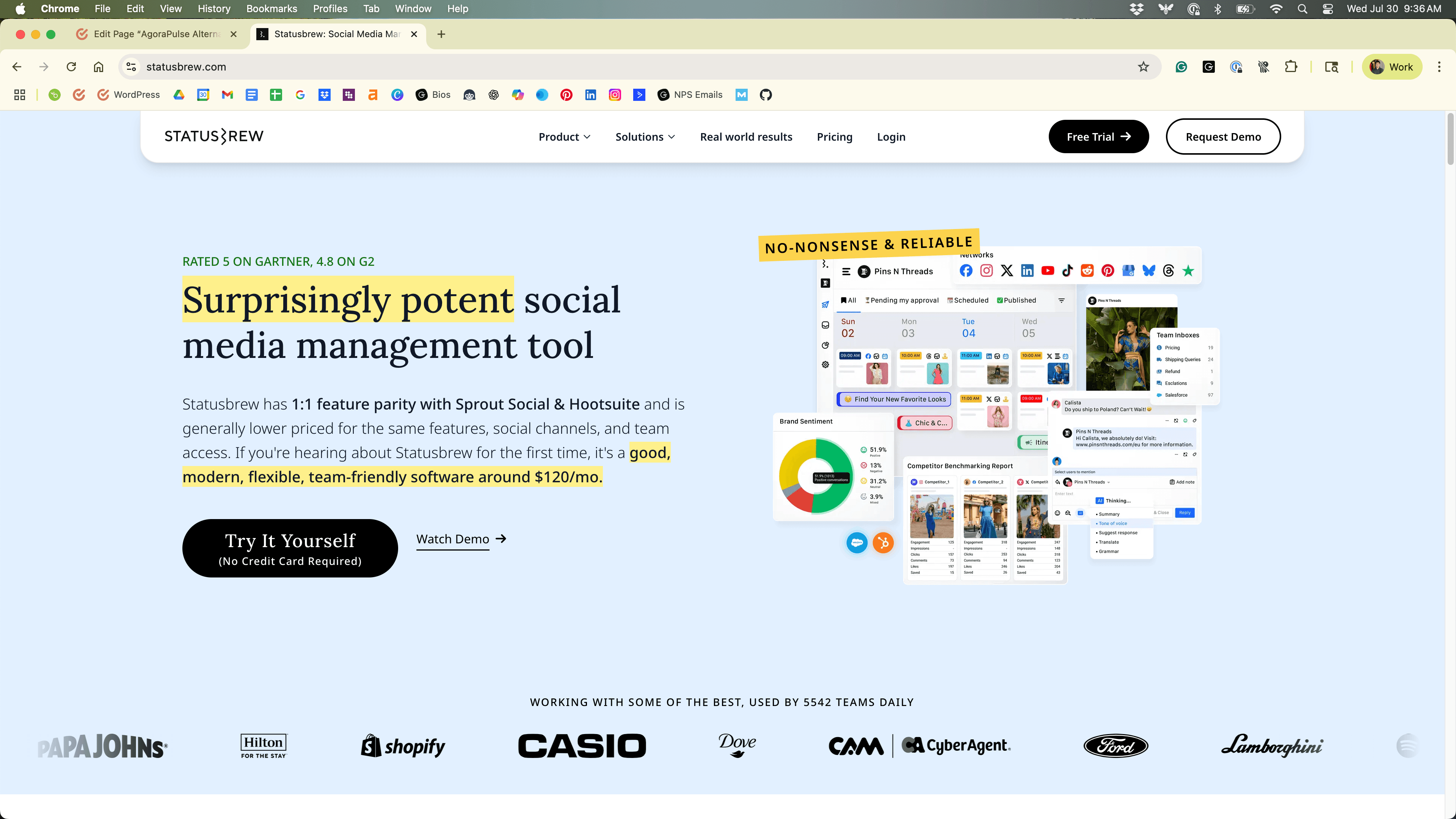Open Real world results page
This screenshot has height=819, width=1456.
pos(746,137)
